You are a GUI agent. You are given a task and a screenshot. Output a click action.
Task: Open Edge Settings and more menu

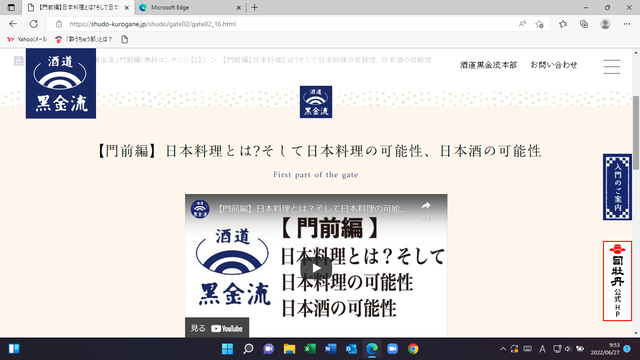[x=627, y=24]
